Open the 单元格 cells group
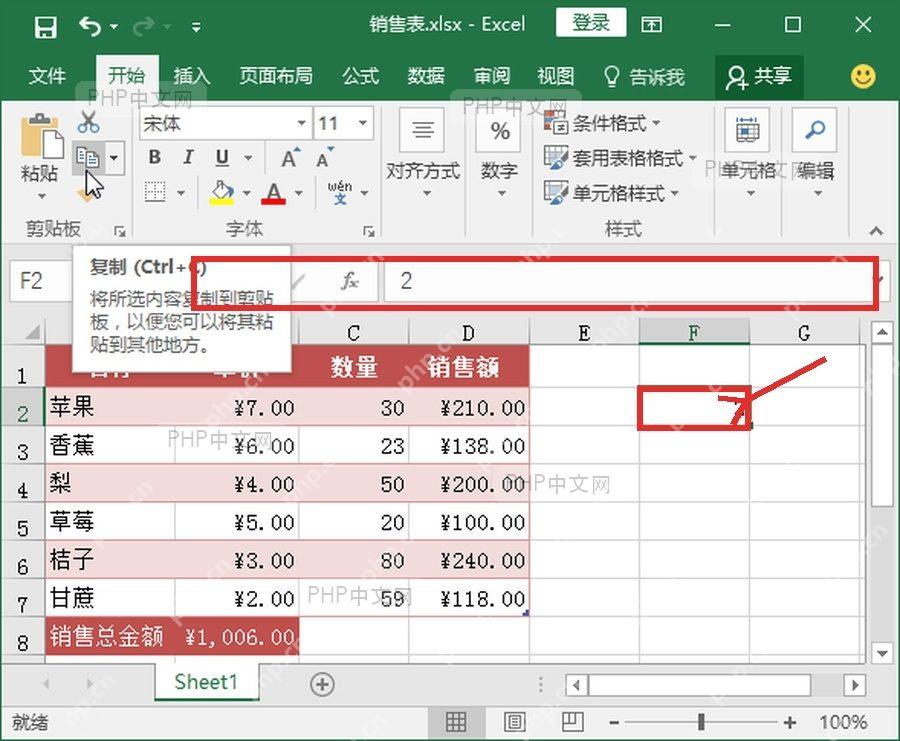 [748, 152]
